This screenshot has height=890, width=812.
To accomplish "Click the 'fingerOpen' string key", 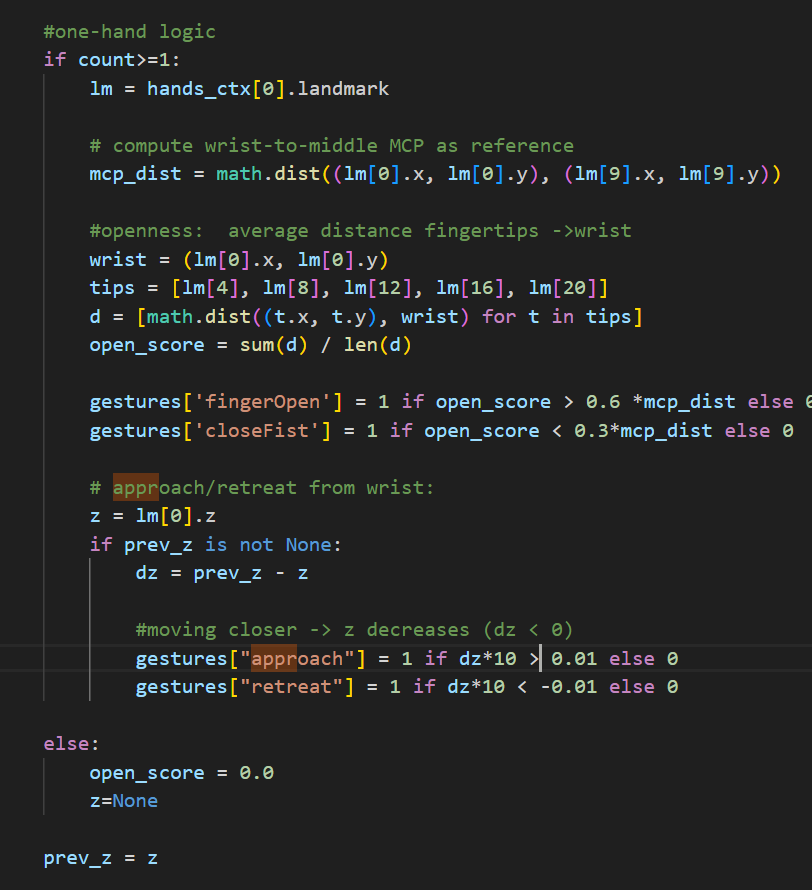I will coord(262,402).
